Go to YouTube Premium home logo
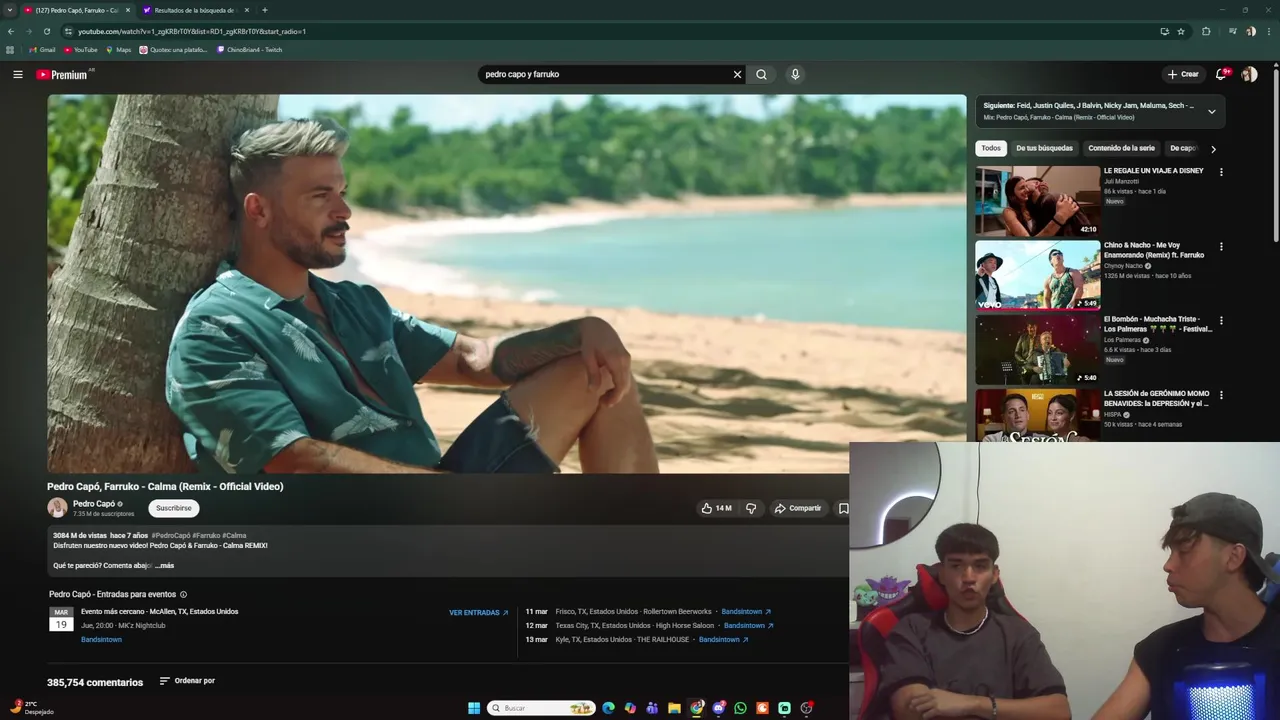Viewport: 1280px width, 720px height. 63,74
